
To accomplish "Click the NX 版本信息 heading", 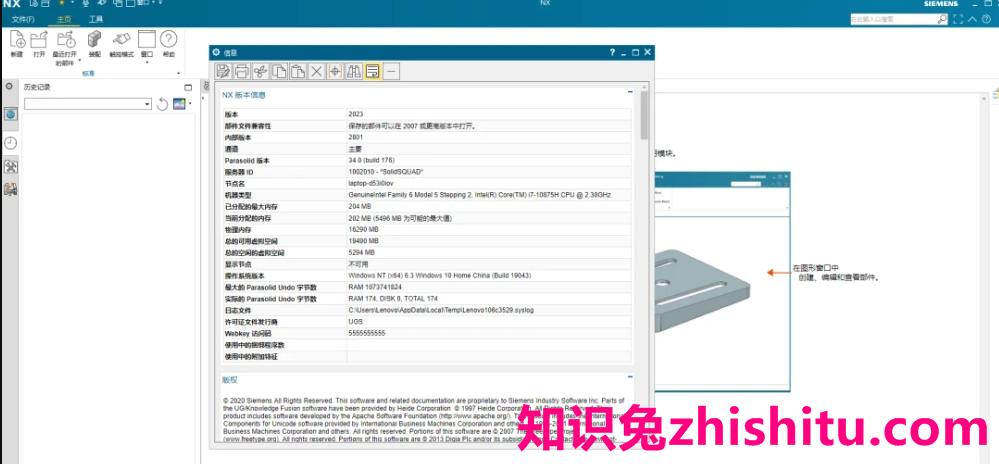I will pyautogui.click(x=244, y=95).
